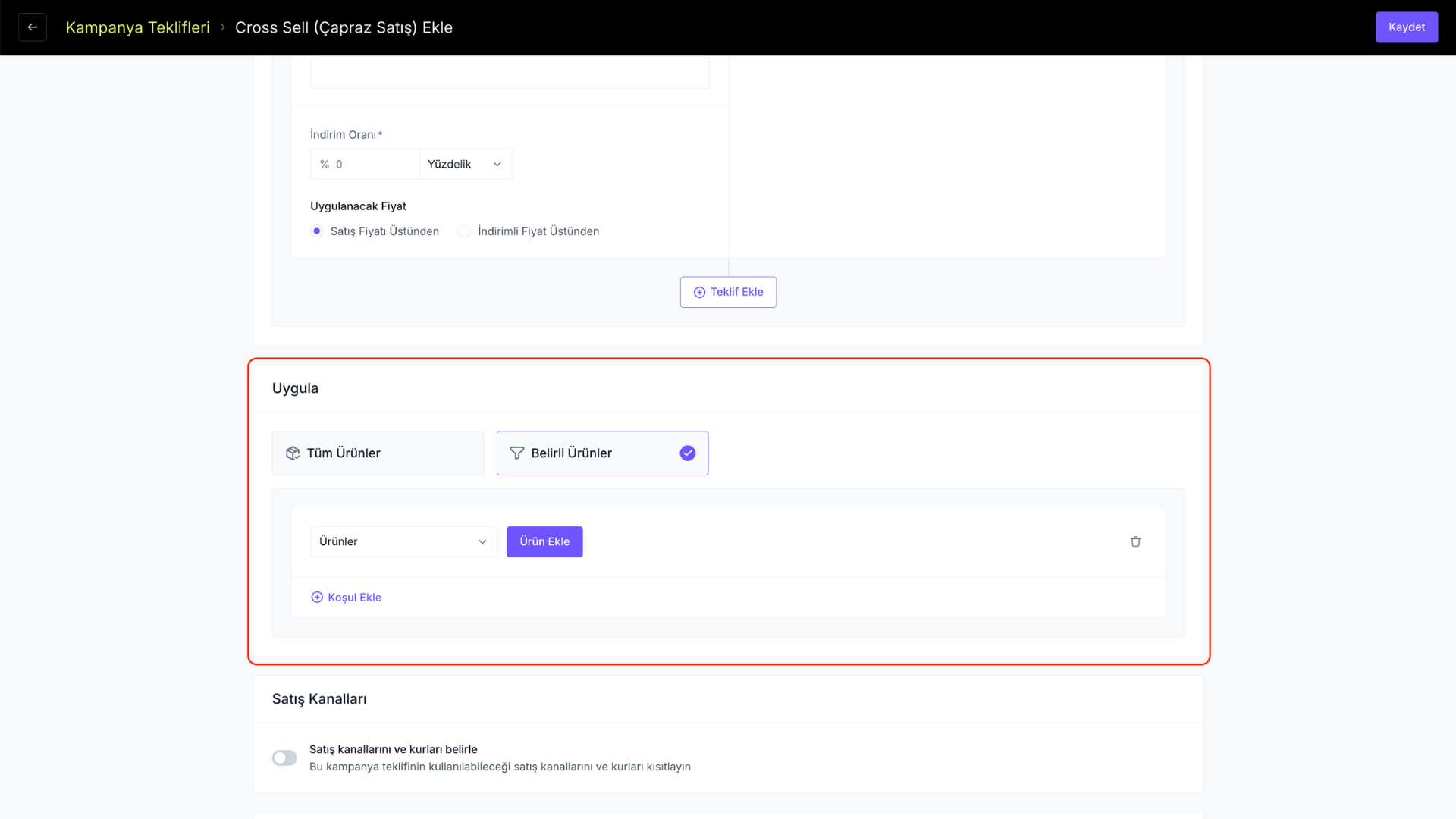1456x819 pixels.
Task: Open the Yüzdelik discount type dropdown
Action: 466,164
